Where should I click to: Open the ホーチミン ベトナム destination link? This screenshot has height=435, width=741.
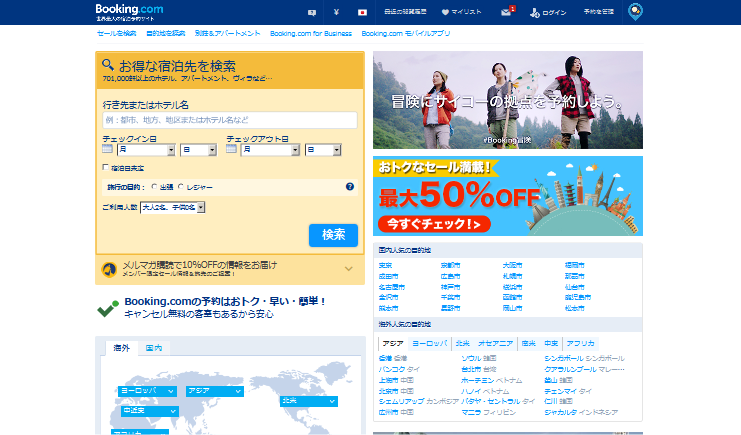[491, 380]
